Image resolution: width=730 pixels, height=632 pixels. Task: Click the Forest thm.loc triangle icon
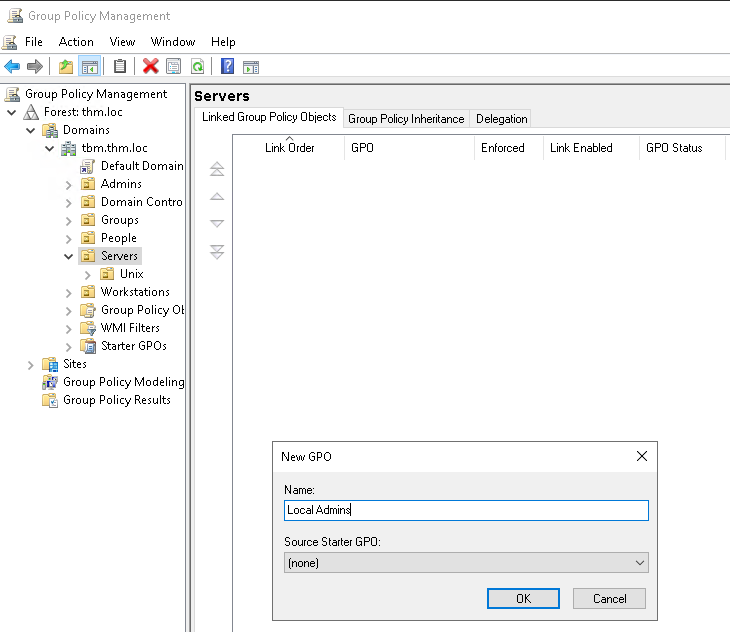31,112
